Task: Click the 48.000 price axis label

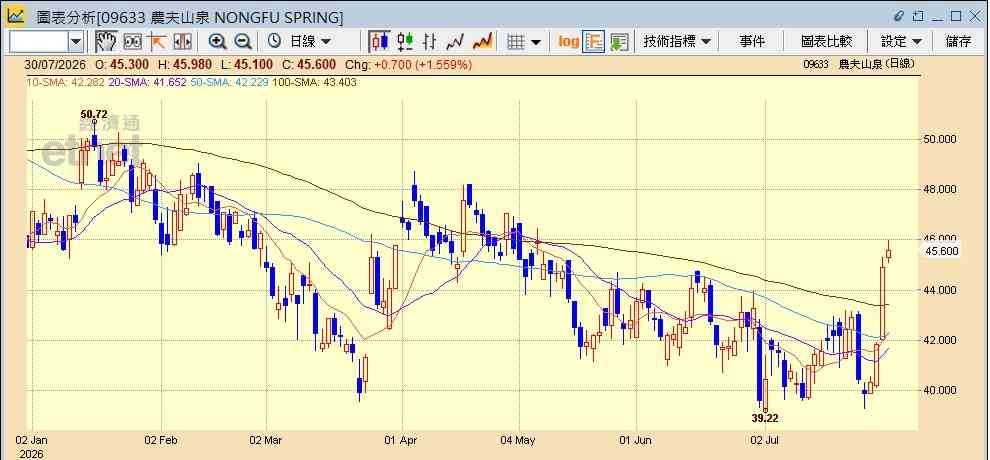Action: pyautogui.click(x=941, y=189)
